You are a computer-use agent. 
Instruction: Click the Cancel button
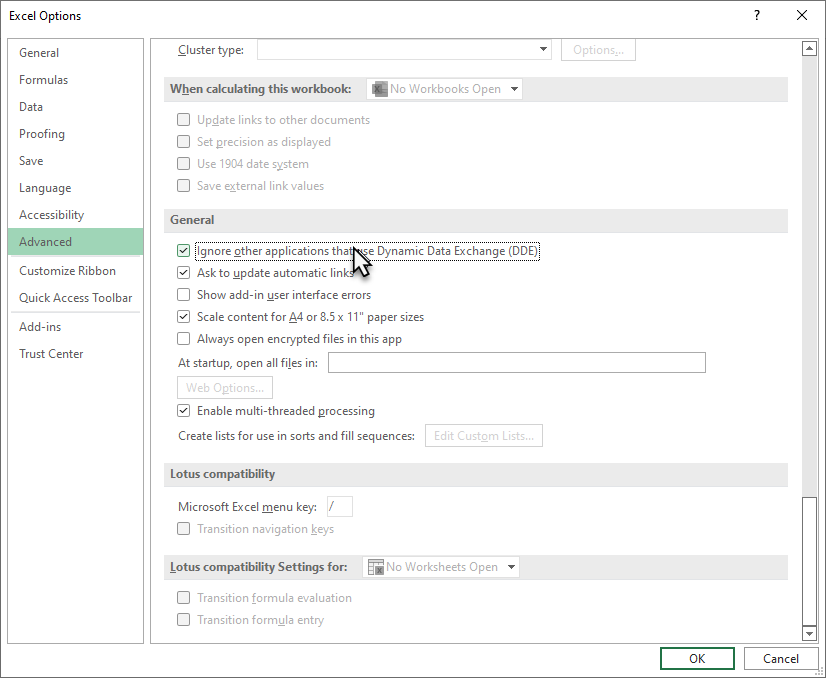click(x=781, y=659)
